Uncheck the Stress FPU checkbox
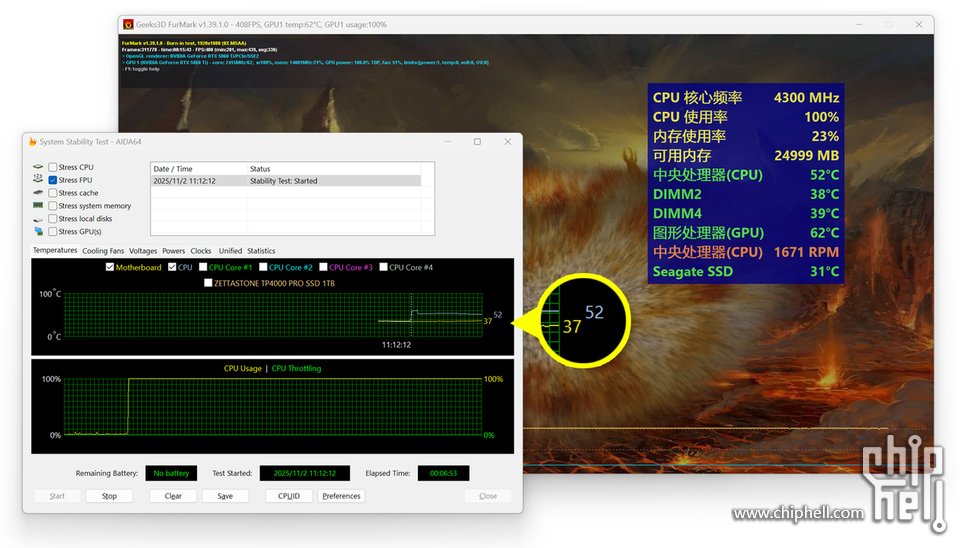960x548 pixels. pyautogui.click(x=53, y=180)
